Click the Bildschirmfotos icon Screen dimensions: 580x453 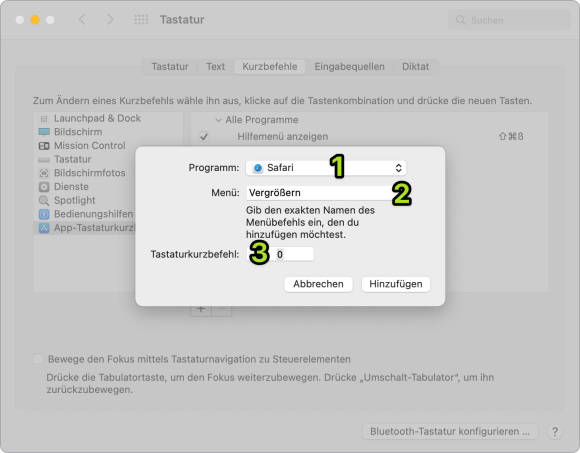coord(44,173)
